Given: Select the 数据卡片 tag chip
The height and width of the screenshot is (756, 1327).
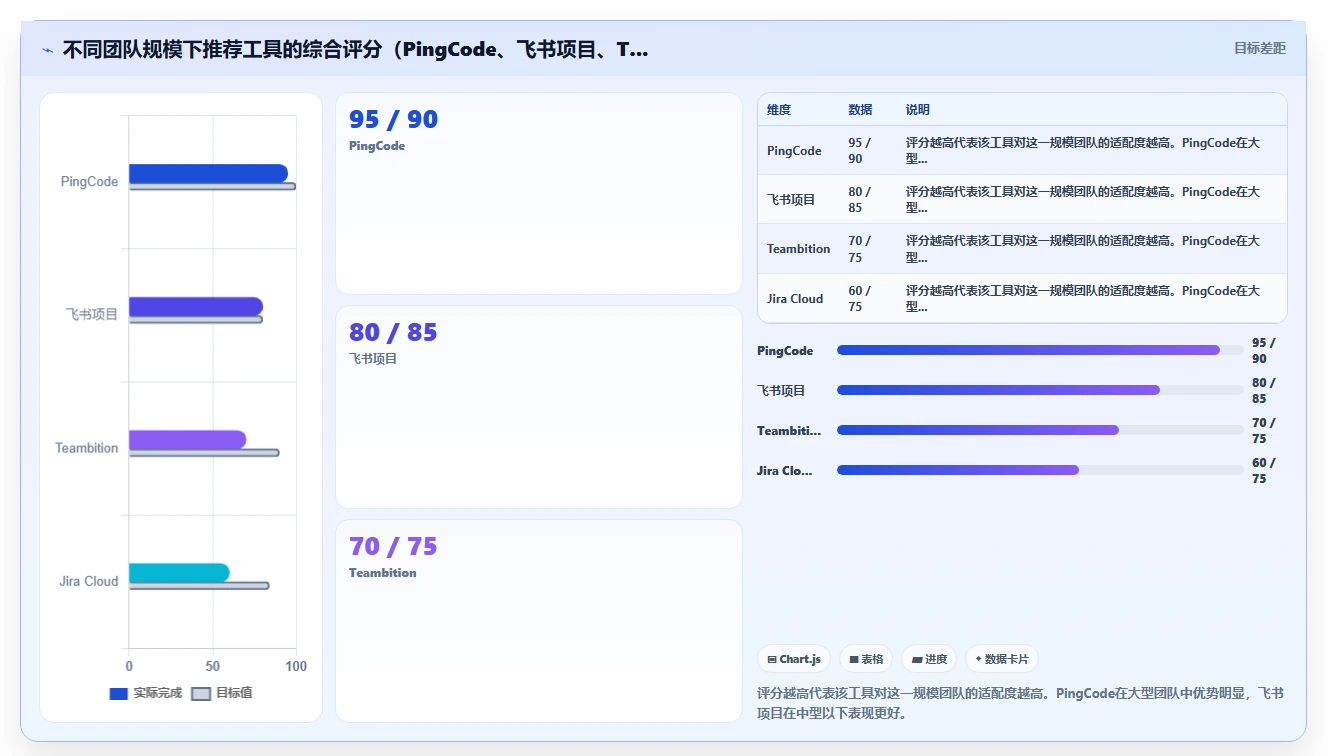Looking at the screenshot, I should click(x=1001, y=659).
